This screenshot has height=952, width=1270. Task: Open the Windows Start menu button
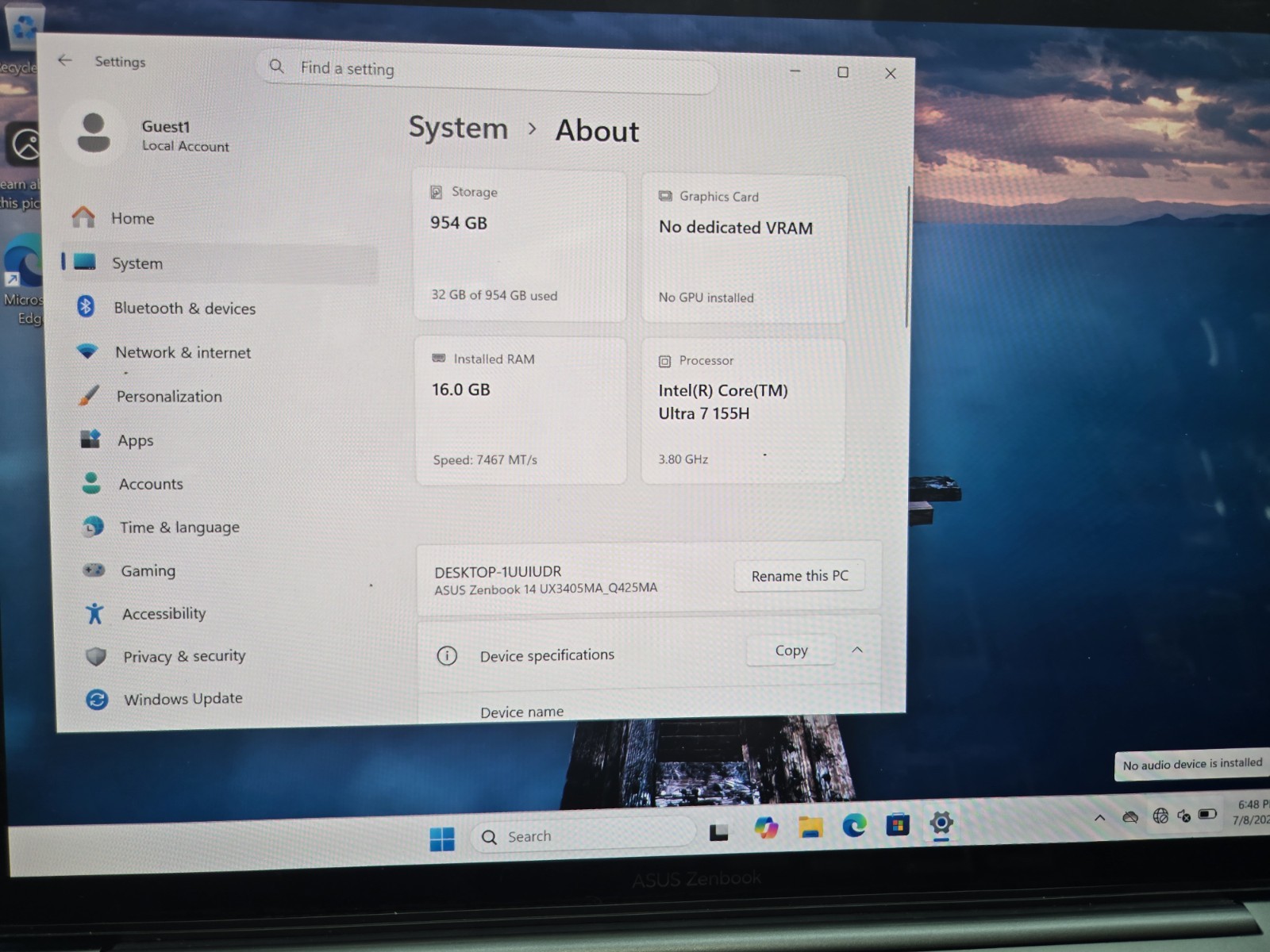pos(442,839)
